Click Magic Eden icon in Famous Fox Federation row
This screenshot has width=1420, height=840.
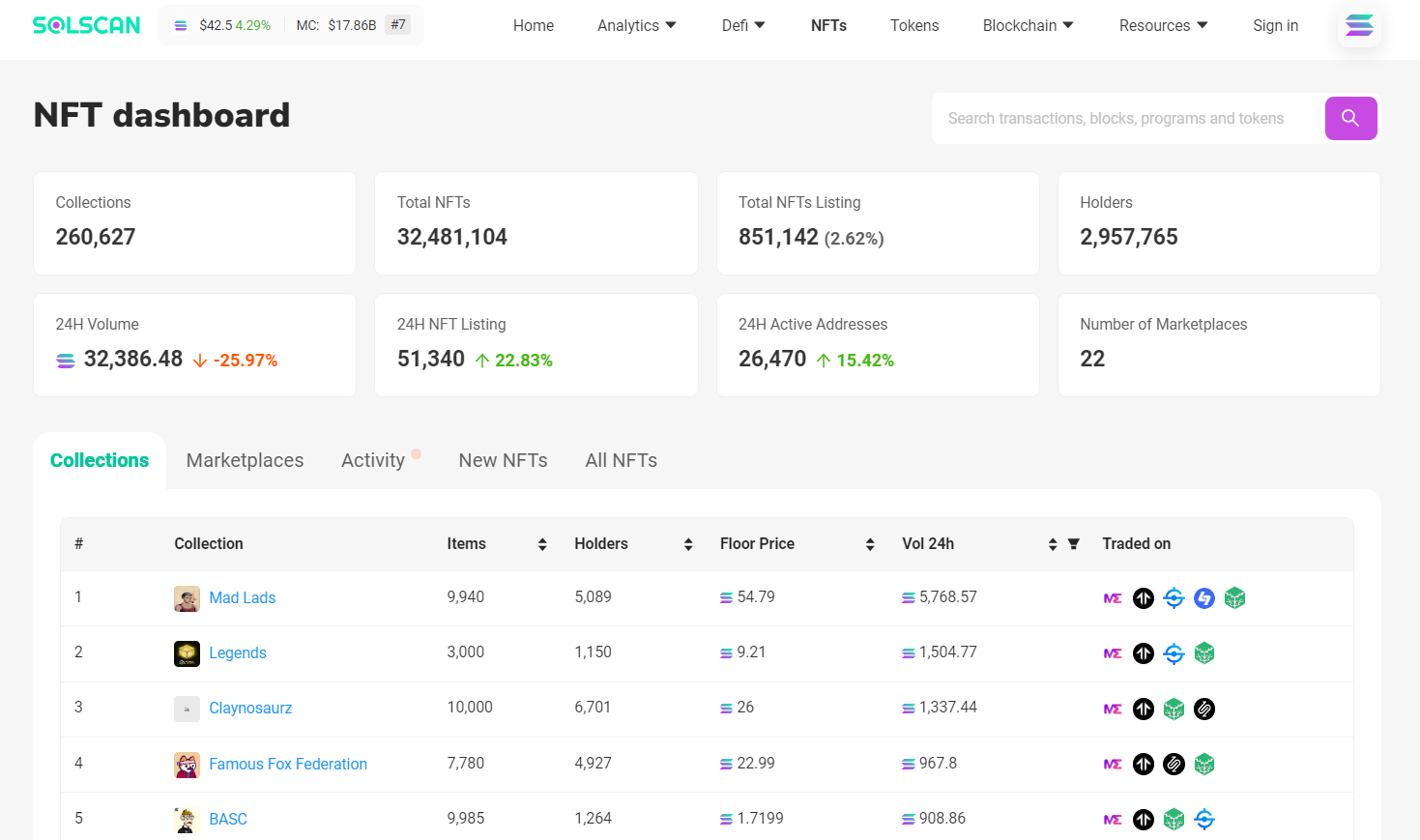(1113, 765)
